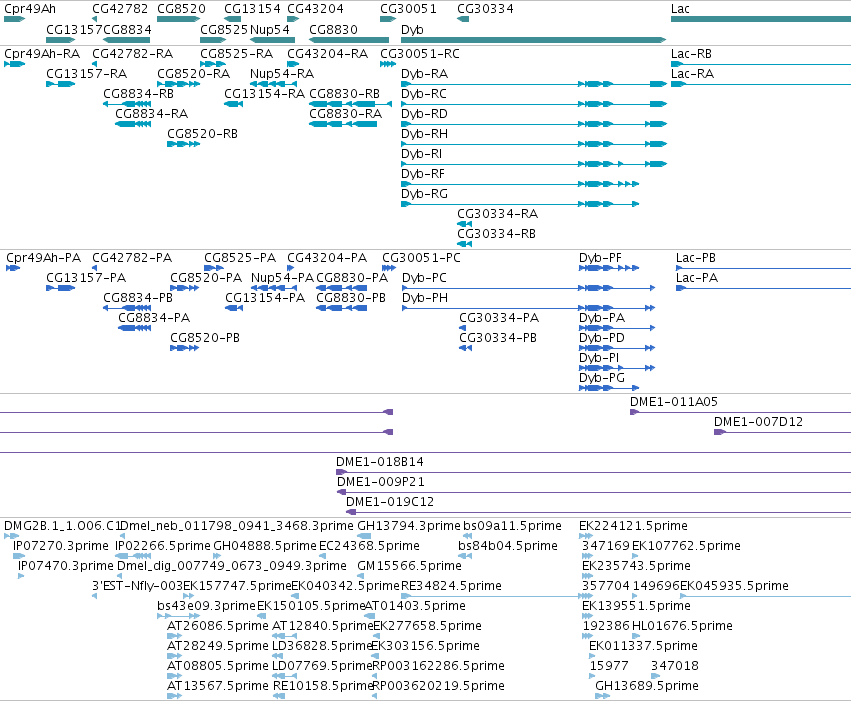Viewport: 851px width, 701px height.
Task: Select the Nup54-RA transcript label
Action: [282, 74]
